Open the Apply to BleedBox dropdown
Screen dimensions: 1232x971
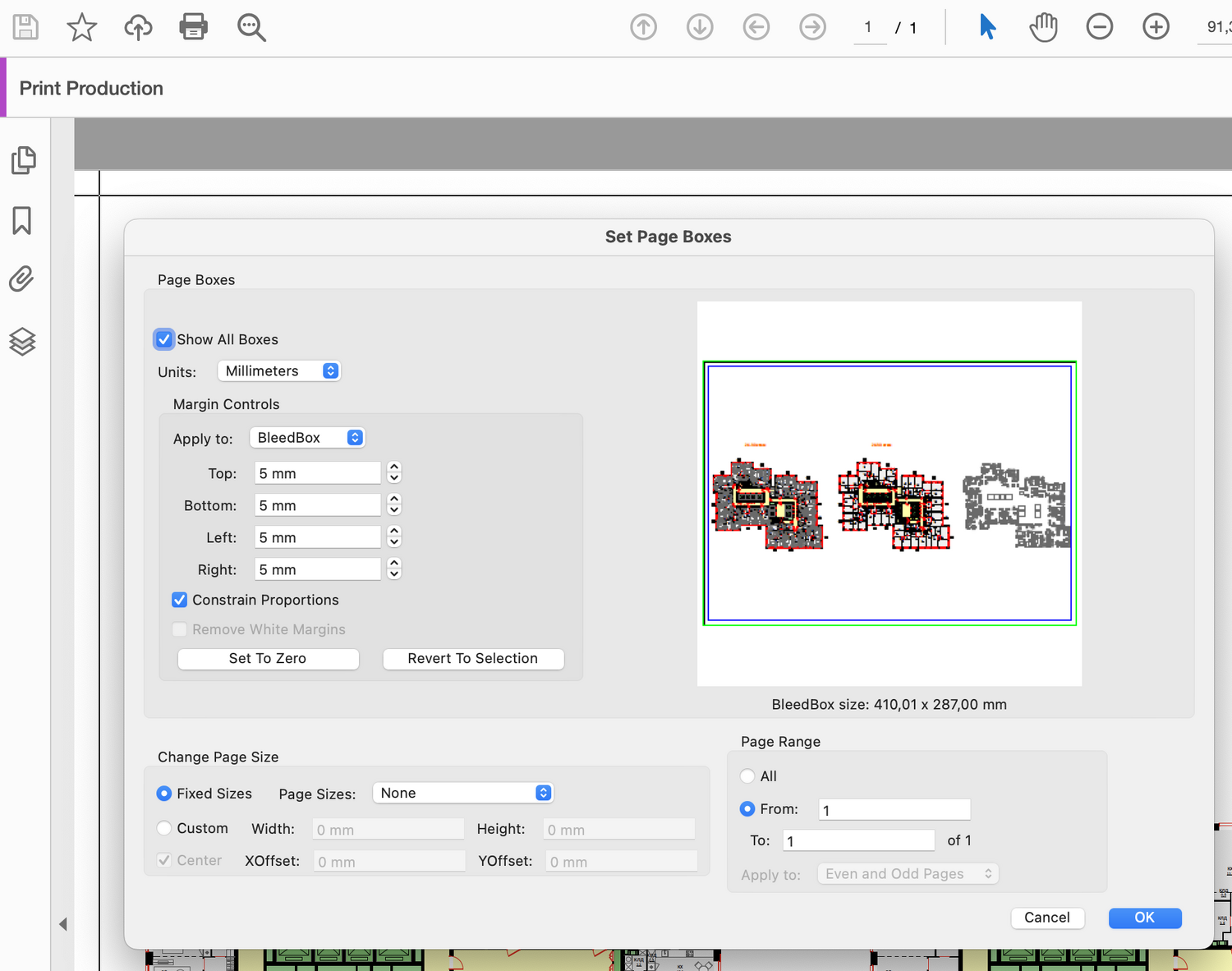[x=307, y=438]
